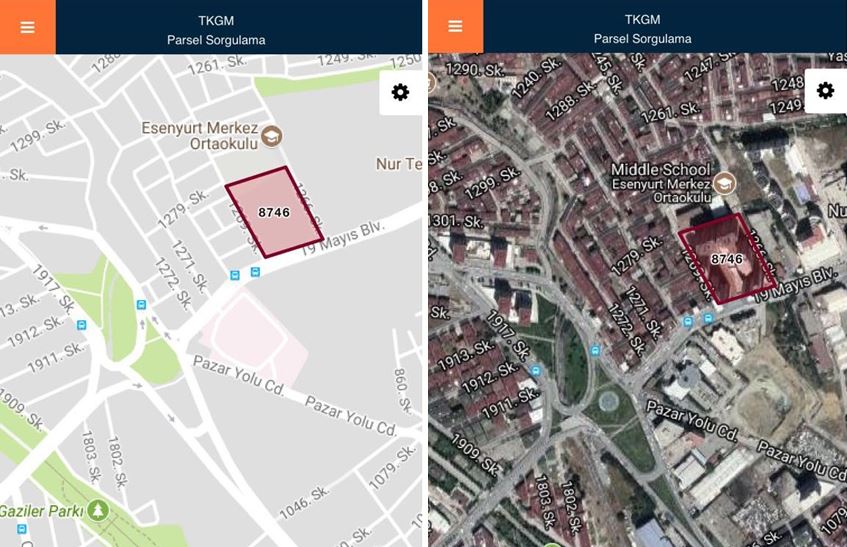Click bus stop icon near 1272. Sk. left map
847x547 pixels.
(142, 305)
